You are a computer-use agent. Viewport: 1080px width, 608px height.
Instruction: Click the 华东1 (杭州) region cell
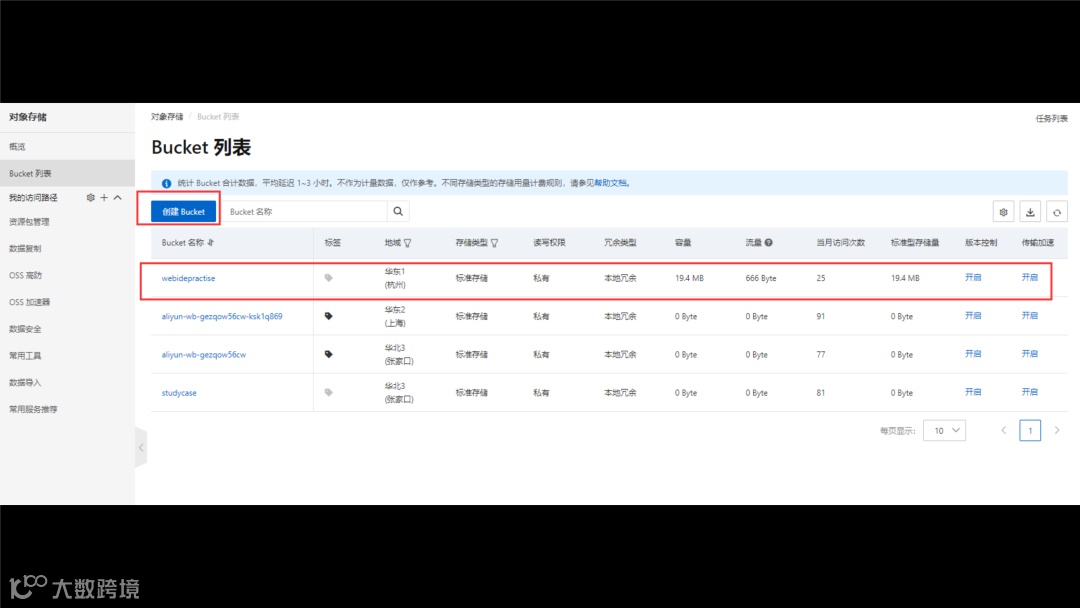[x=395, y=278]
